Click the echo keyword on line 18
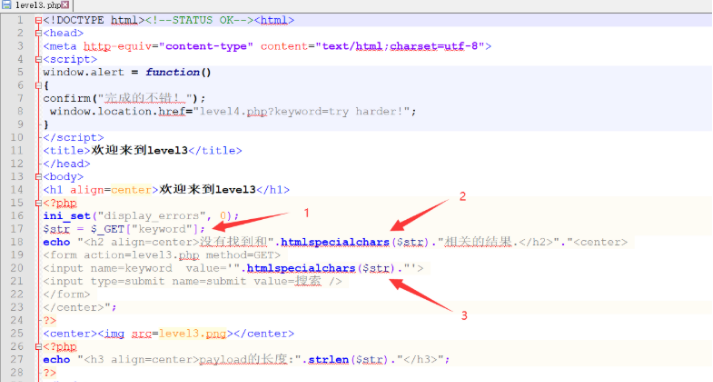713x382 pixels. click(56, 242)
